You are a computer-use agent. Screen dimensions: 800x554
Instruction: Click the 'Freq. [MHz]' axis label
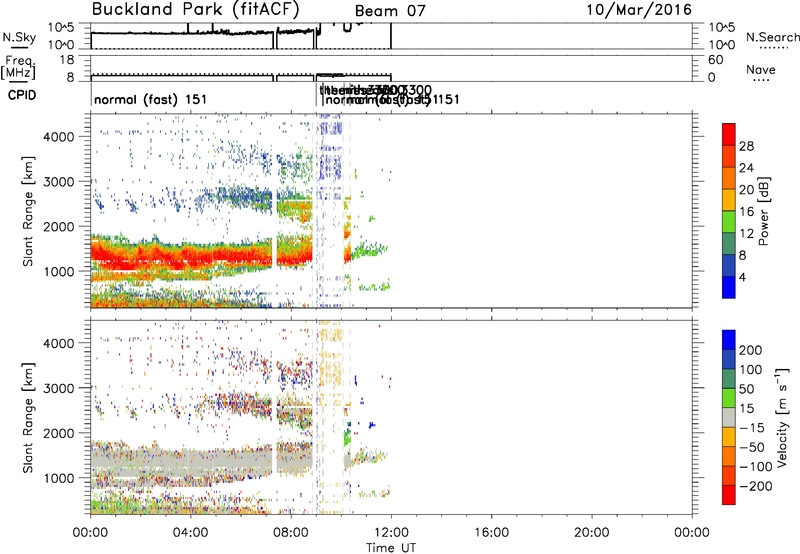tap(18, 67)
